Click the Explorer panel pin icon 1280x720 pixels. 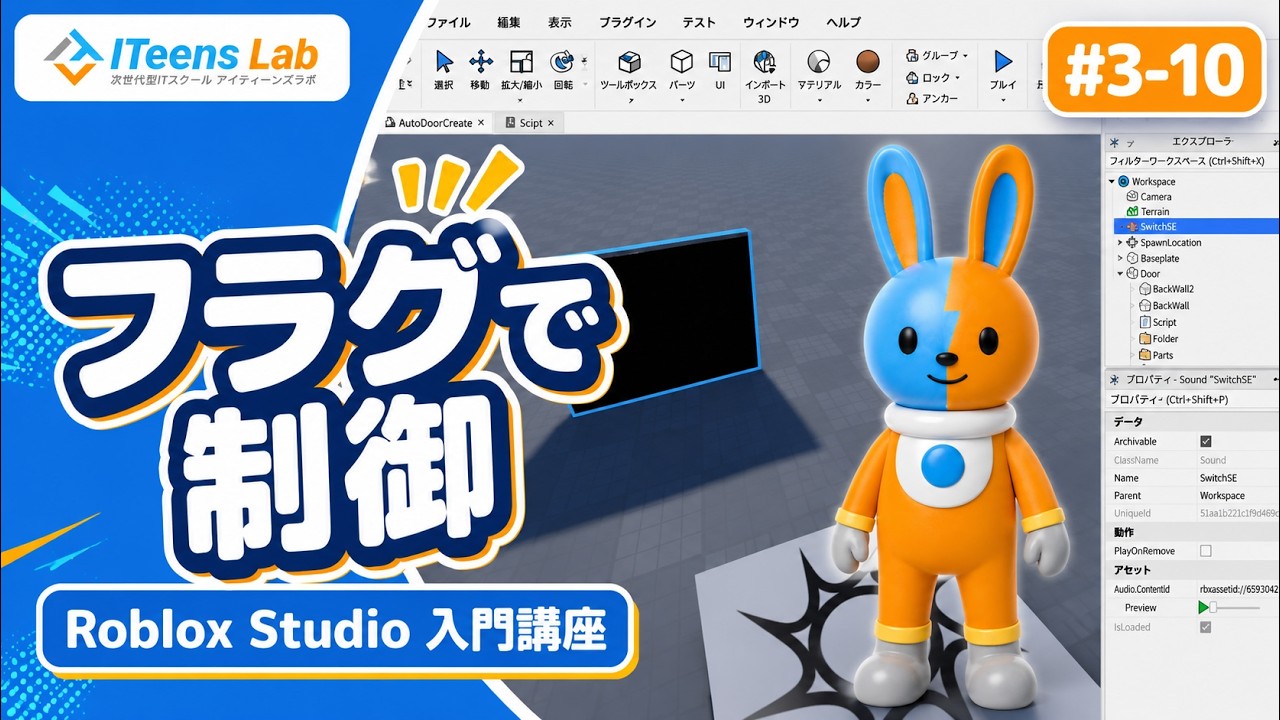[x=1114, y=142]
